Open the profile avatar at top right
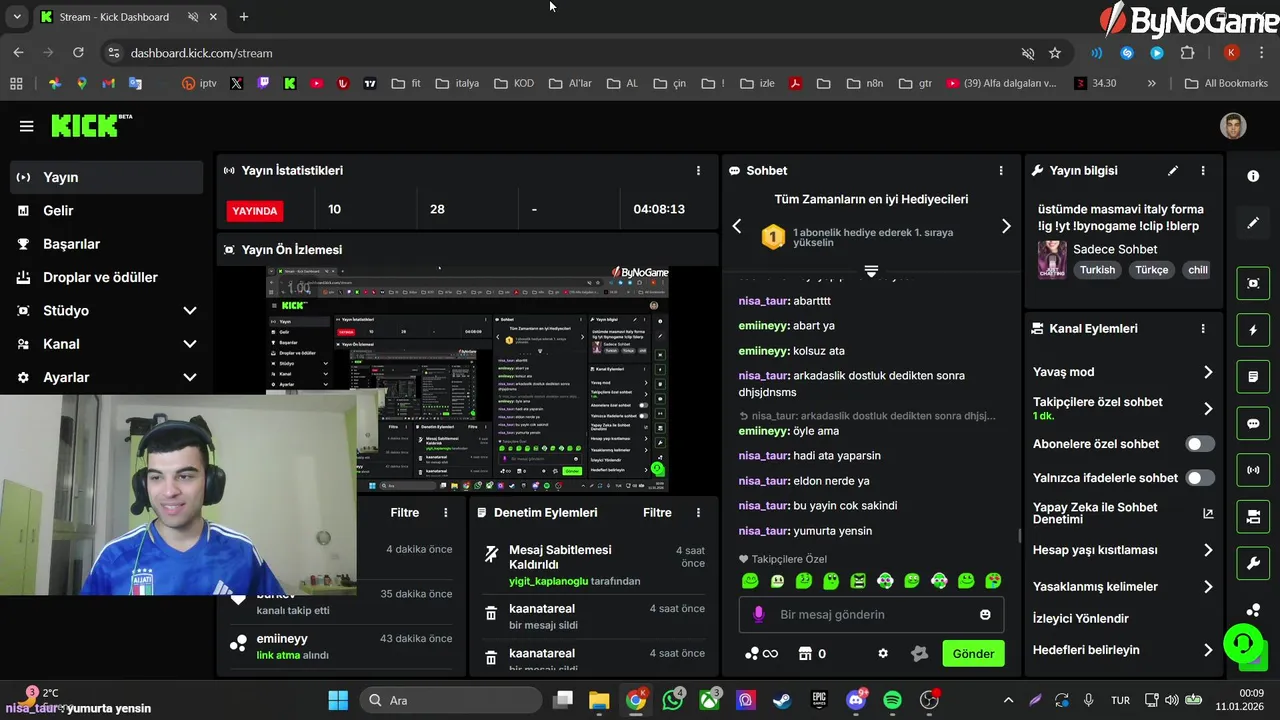This screenshot has width=1280, height=720. click(x=1233, y=126)
